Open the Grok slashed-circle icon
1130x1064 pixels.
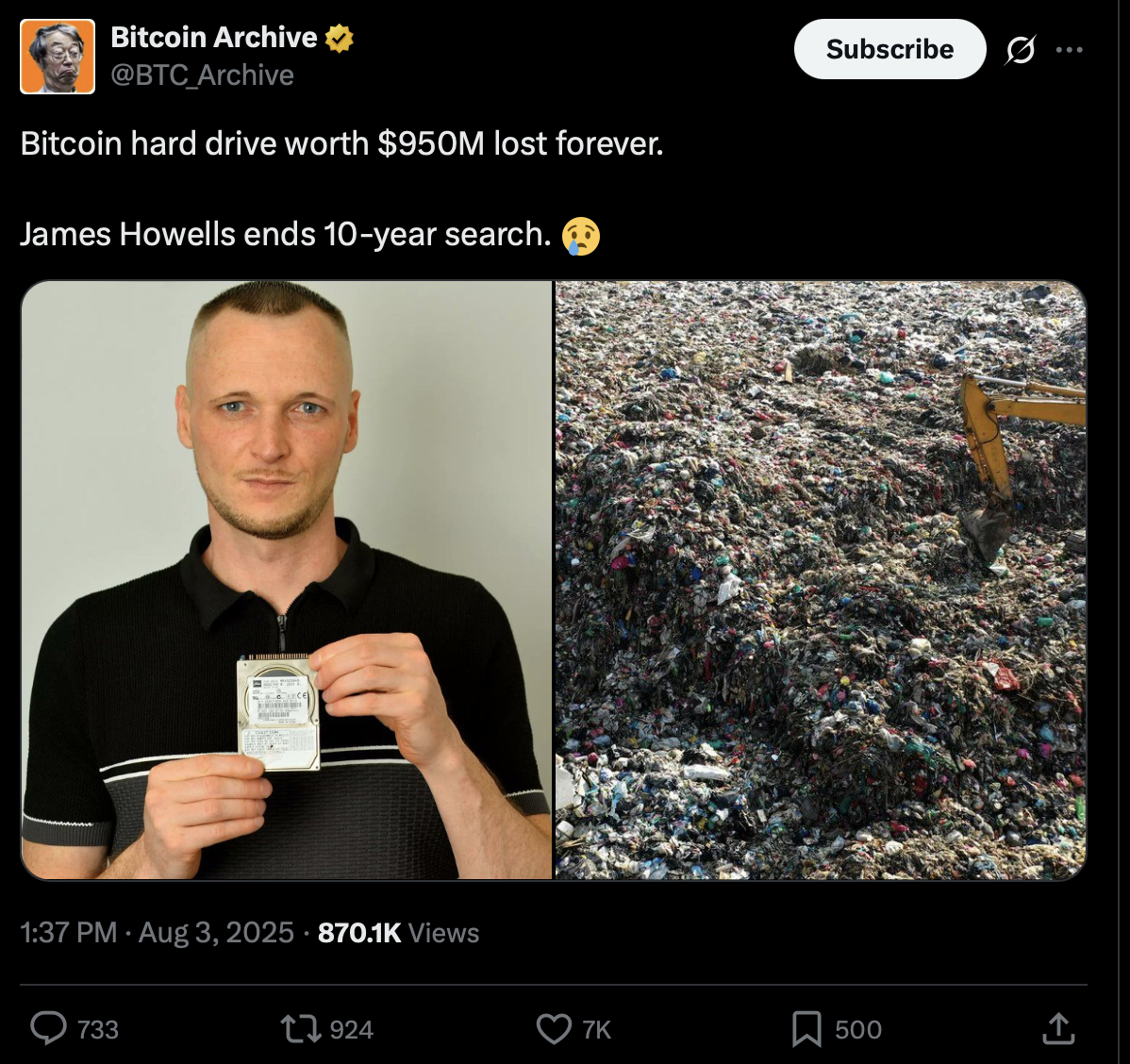click(x=1021, y=50)
